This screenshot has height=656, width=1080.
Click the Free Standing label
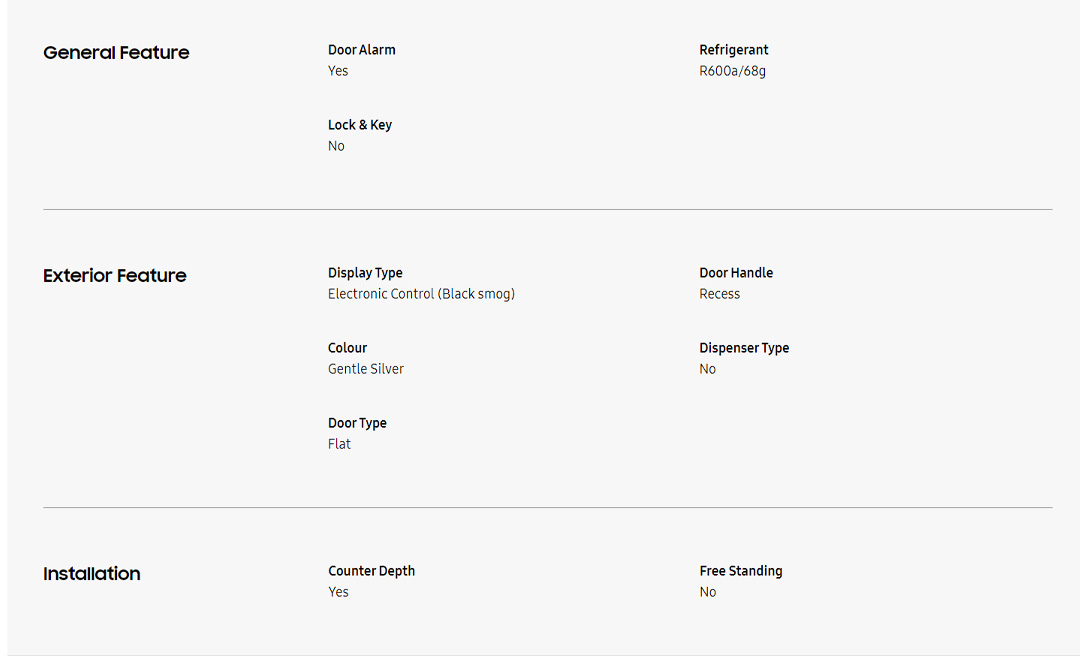(x=740, y=571)
